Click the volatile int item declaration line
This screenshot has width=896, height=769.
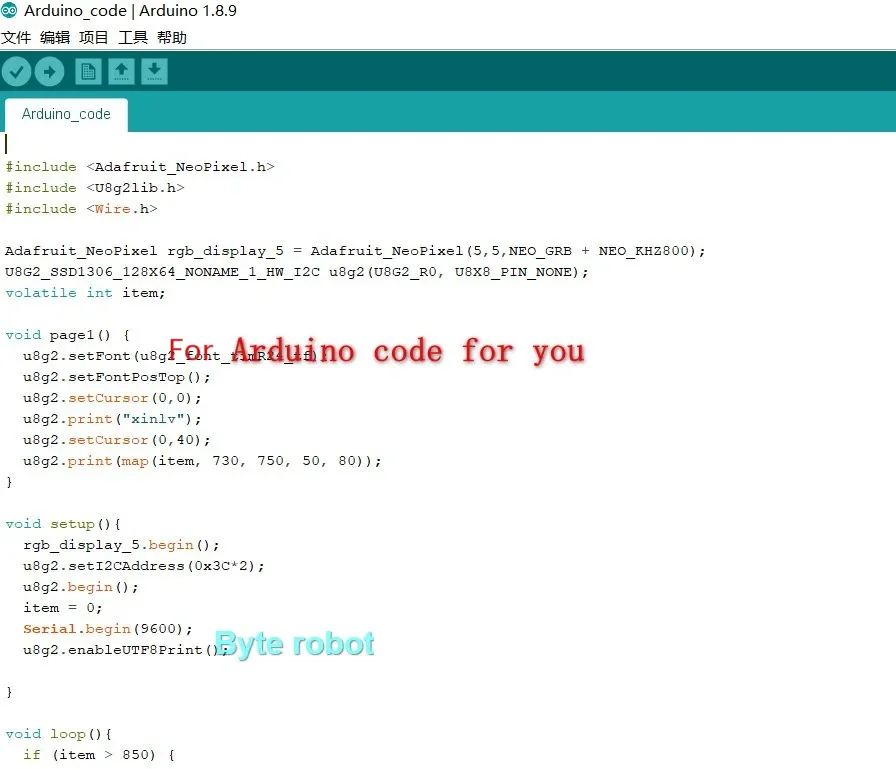(x=85, y=293)
